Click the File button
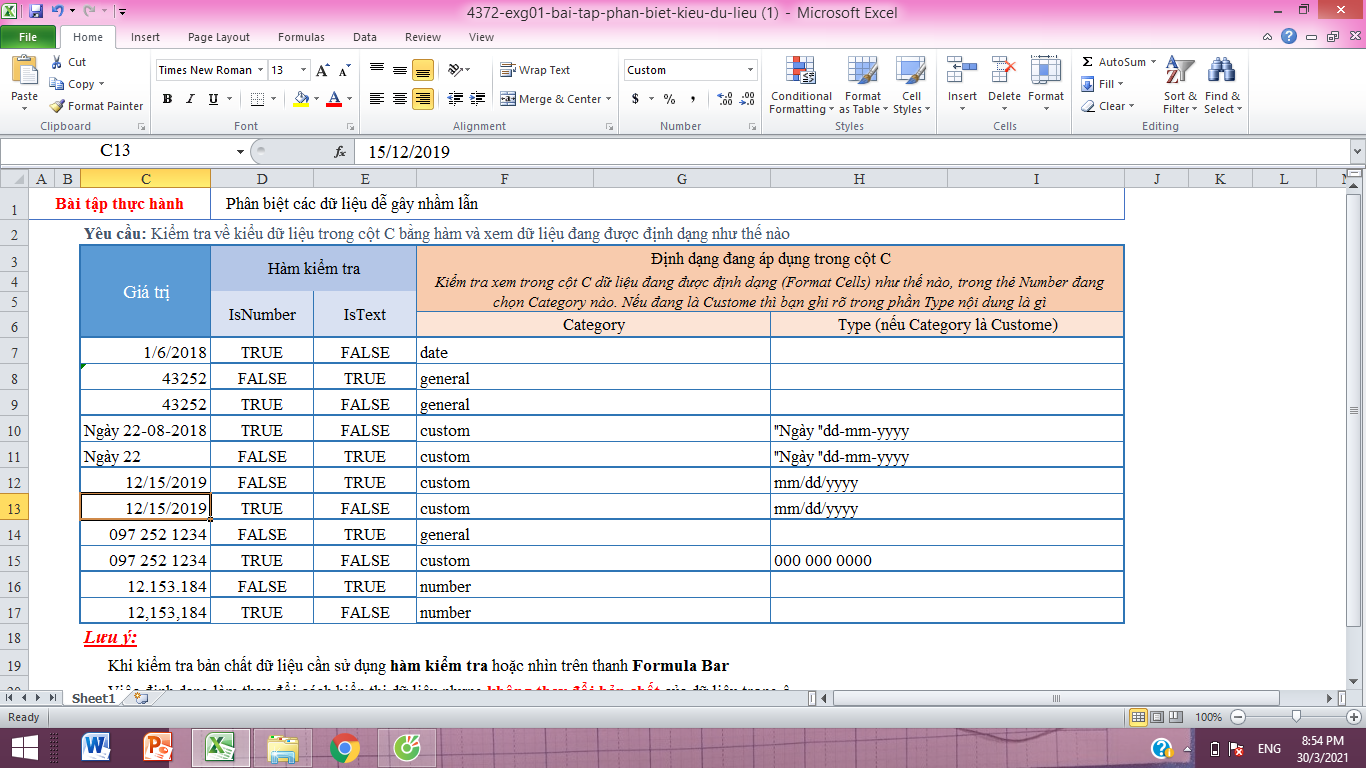Image resolution: width=1366 pixels, height=768 pixels. pos(28,37)
